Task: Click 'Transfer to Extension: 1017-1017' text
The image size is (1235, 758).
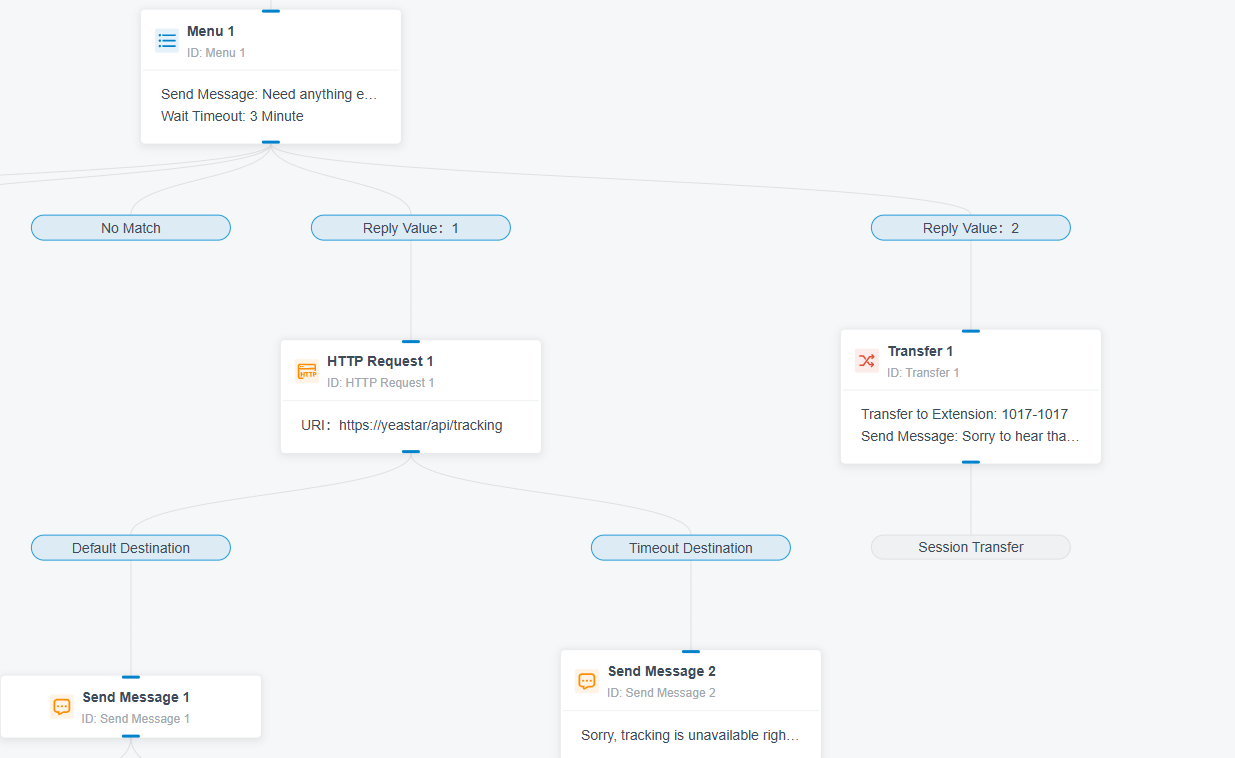Action: [965, 414]
